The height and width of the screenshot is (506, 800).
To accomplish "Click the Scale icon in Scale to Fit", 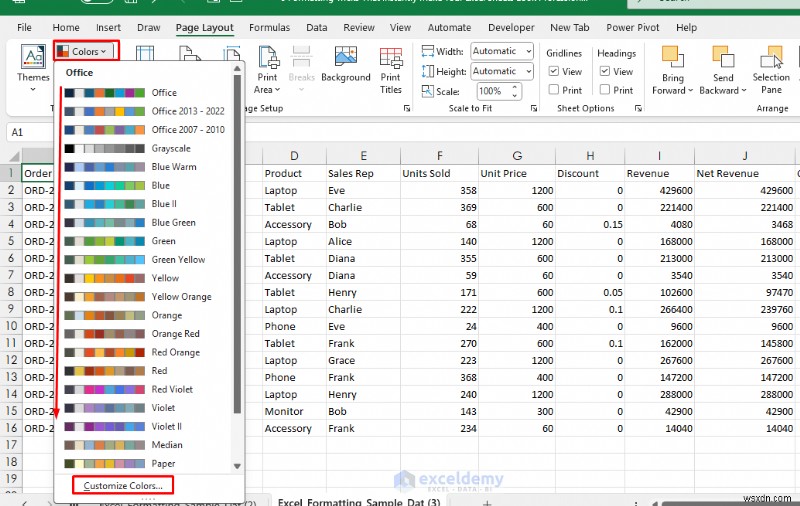I will pos(428,91).
